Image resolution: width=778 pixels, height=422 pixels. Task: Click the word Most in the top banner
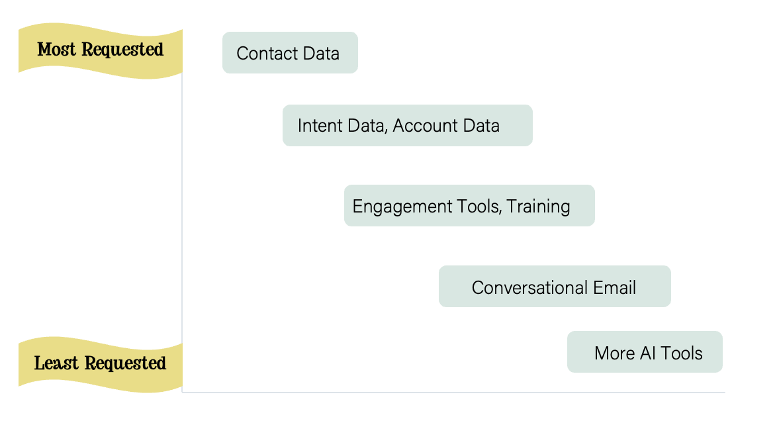(x=57, y=50)
